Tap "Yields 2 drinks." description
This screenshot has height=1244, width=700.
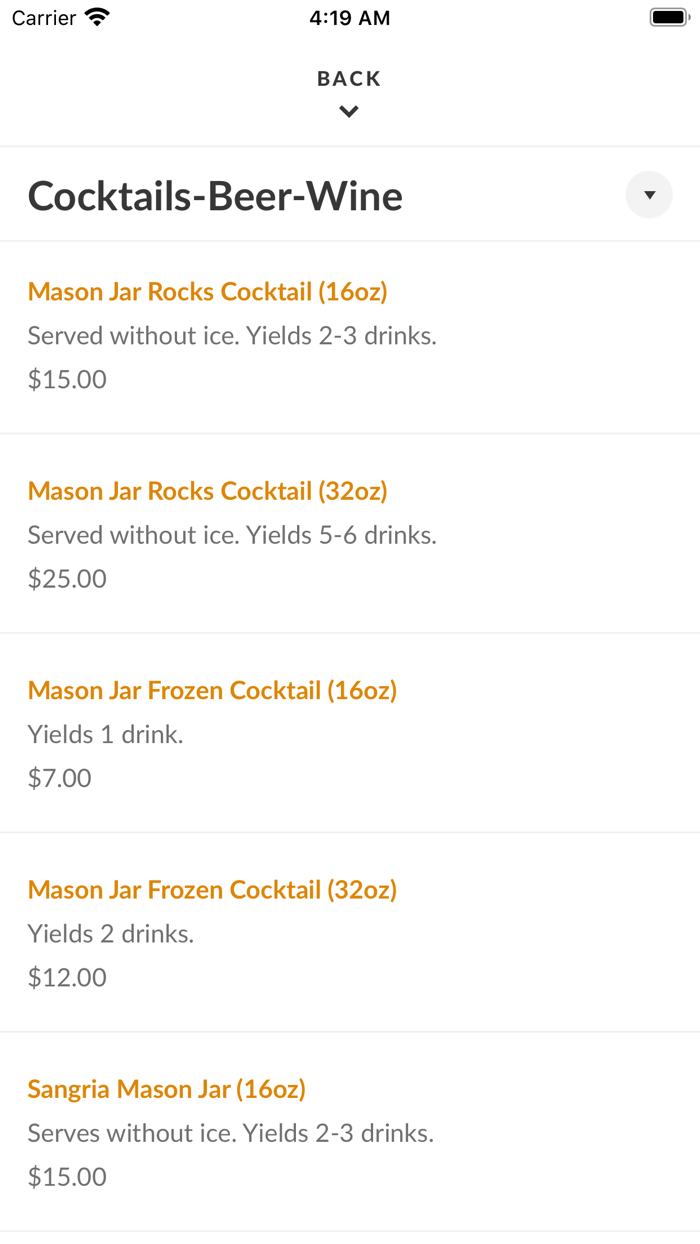pyautogui.click(x=111, y=934)
